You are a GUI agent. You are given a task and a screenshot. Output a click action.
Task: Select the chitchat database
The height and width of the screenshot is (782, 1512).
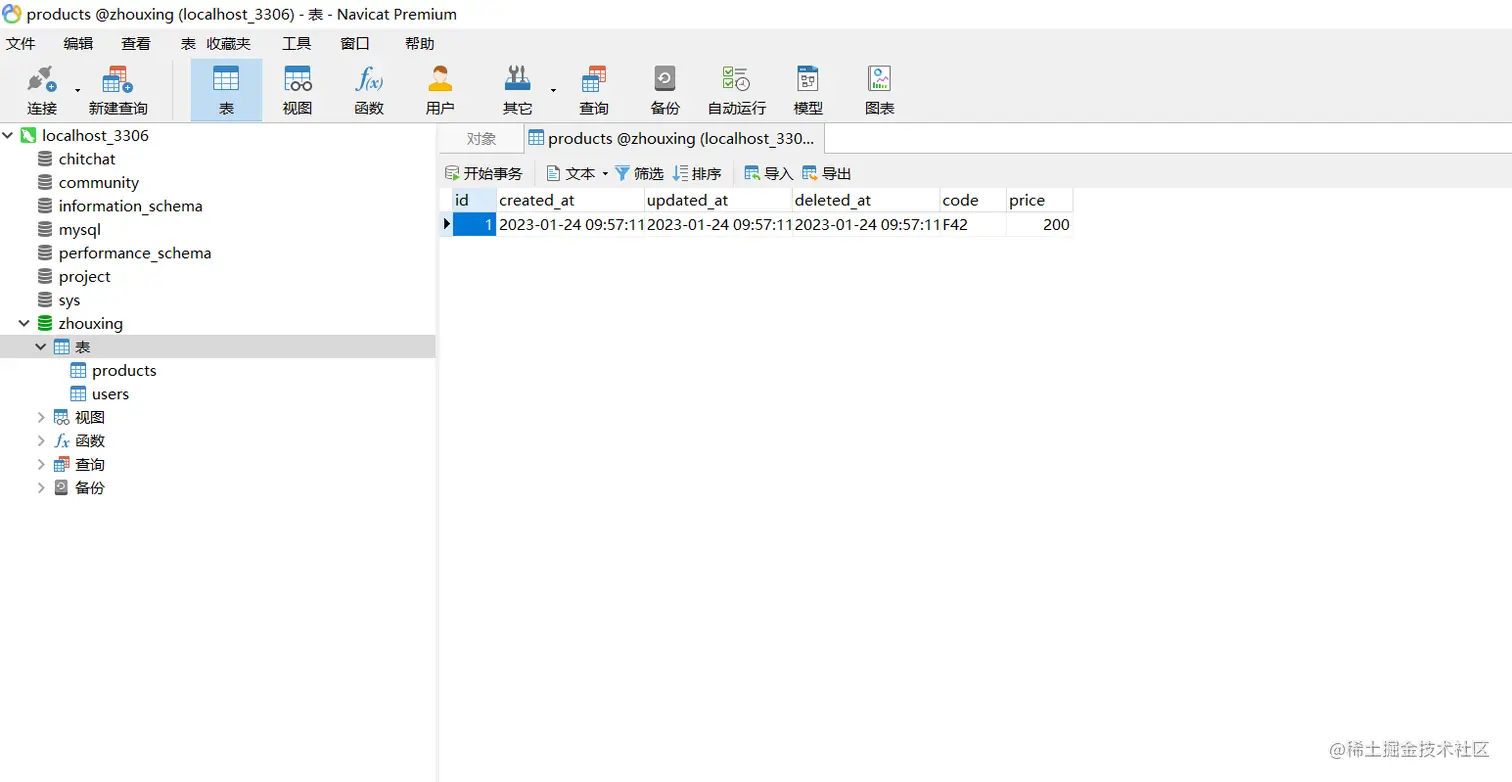(87, 159)
